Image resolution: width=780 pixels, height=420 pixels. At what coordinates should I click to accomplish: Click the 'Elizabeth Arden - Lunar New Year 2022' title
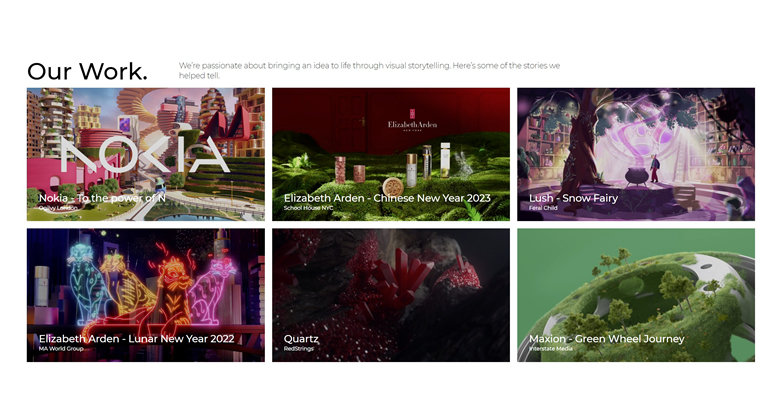(136, 339)
